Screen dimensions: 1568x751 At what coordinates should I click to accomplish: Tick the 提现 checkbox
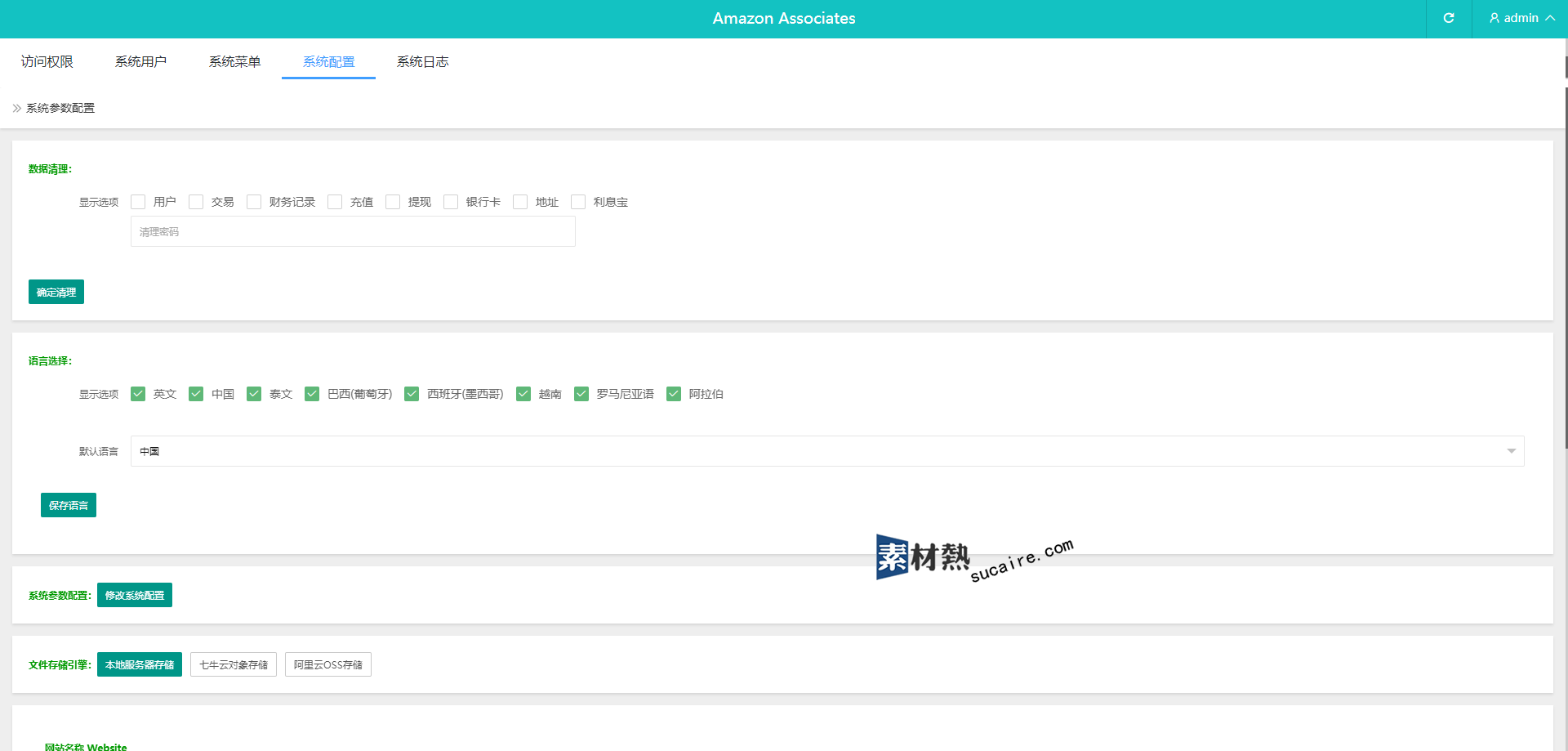pos(393,202)
